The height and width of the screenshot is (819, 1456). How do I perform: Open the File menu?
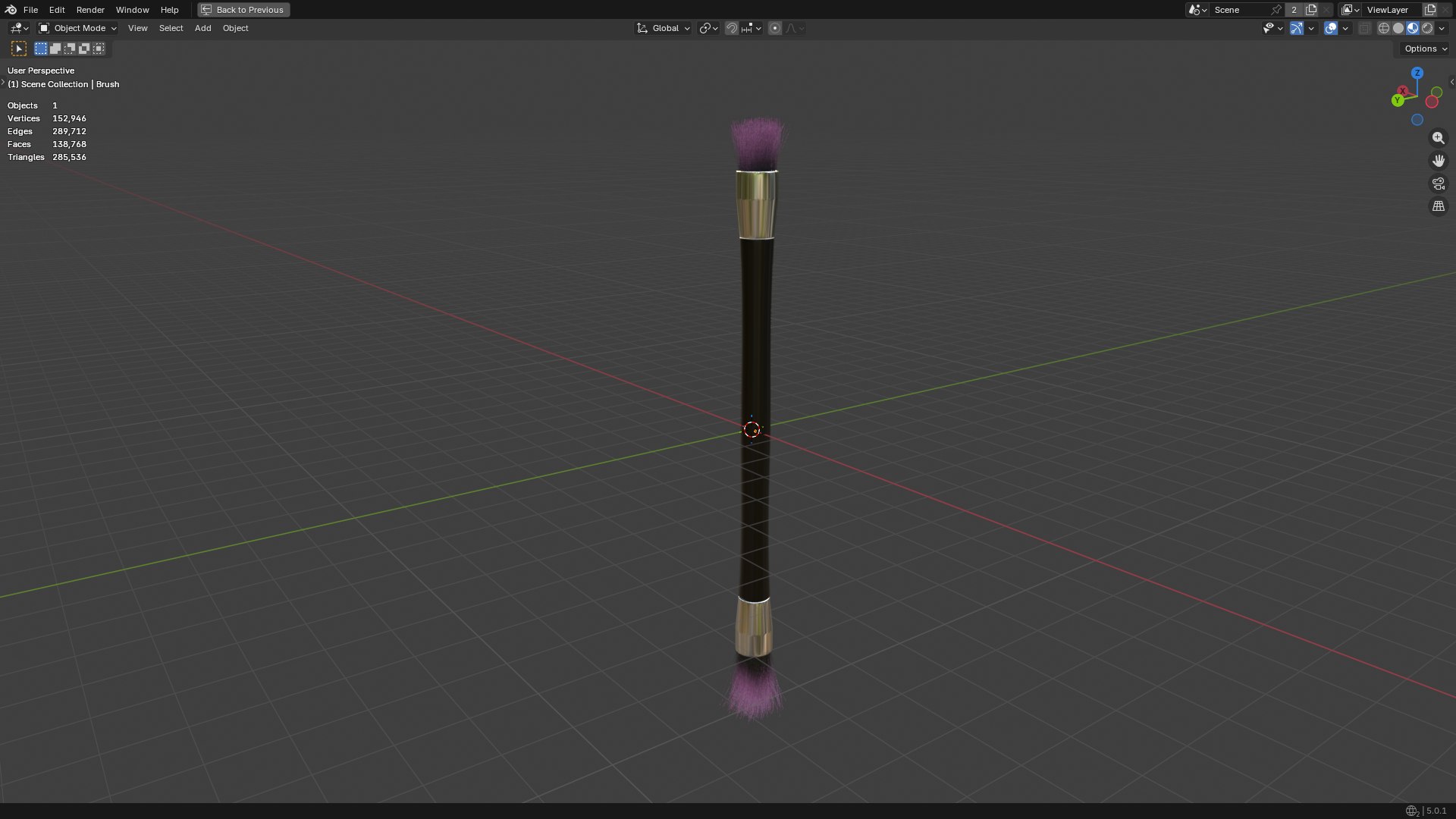(x=30, y=10)
